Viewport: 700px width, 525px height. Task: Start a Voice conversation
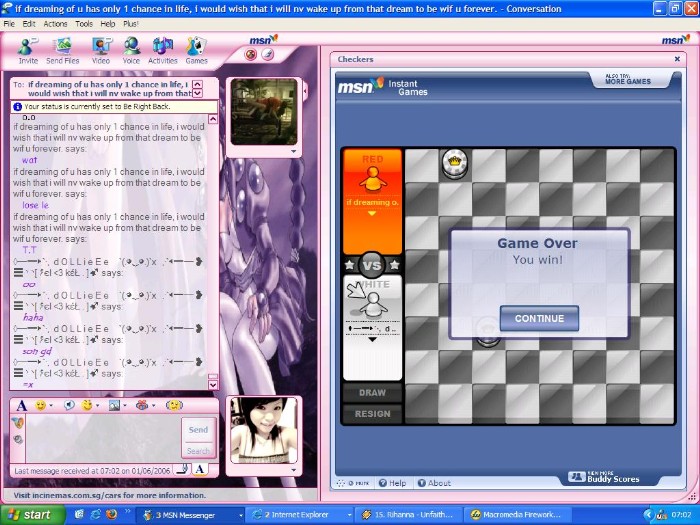(131, 51)
